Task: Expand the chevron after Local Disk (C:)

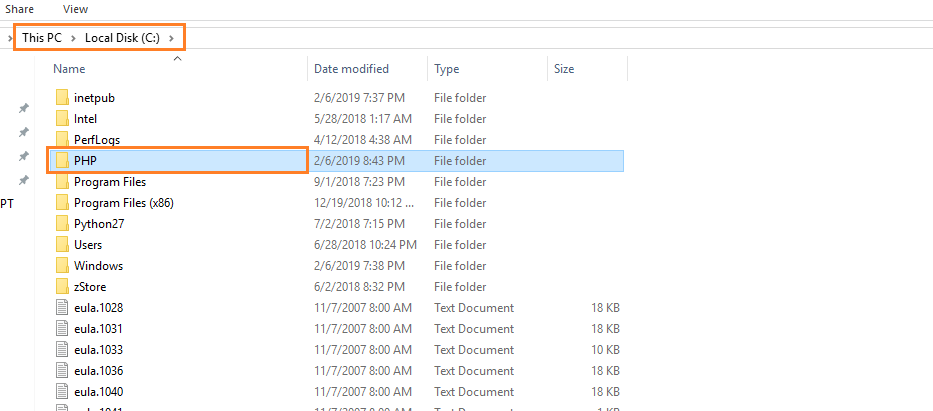Action: coord(172,38)
